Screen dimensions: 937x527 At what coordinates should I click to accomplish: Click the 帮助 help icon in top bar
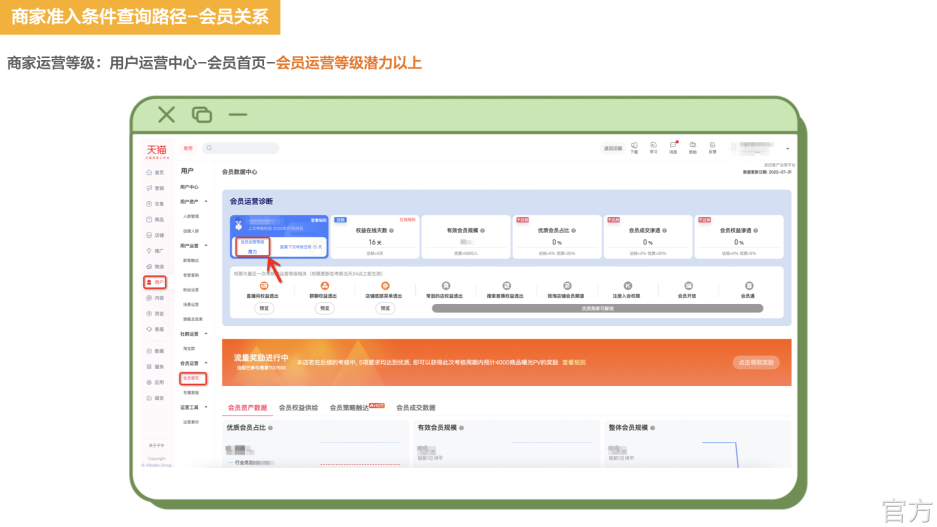pyautogui.click(x=693, y=146)
